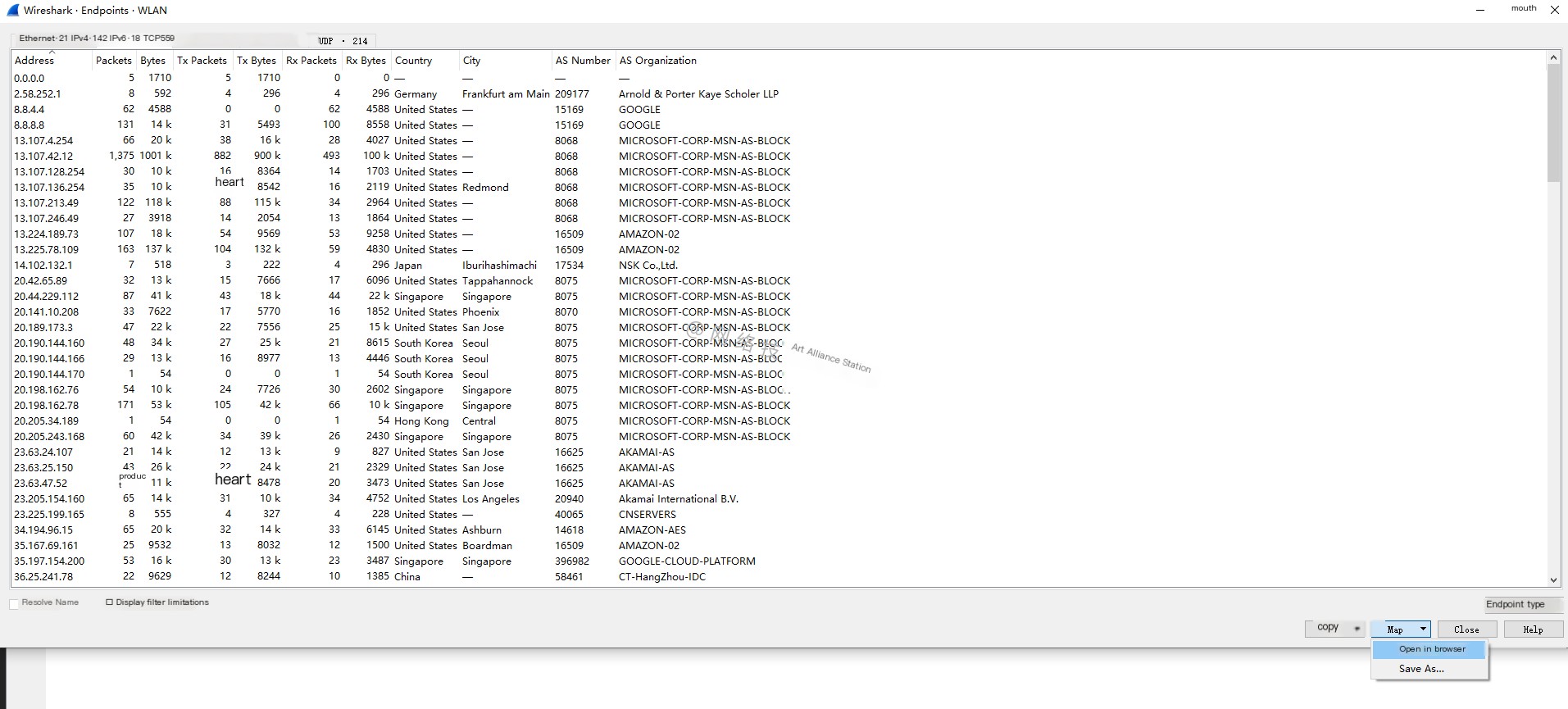1568x709 pixels.
Task: Sort the table by Address column
Action: pos(51,61)
